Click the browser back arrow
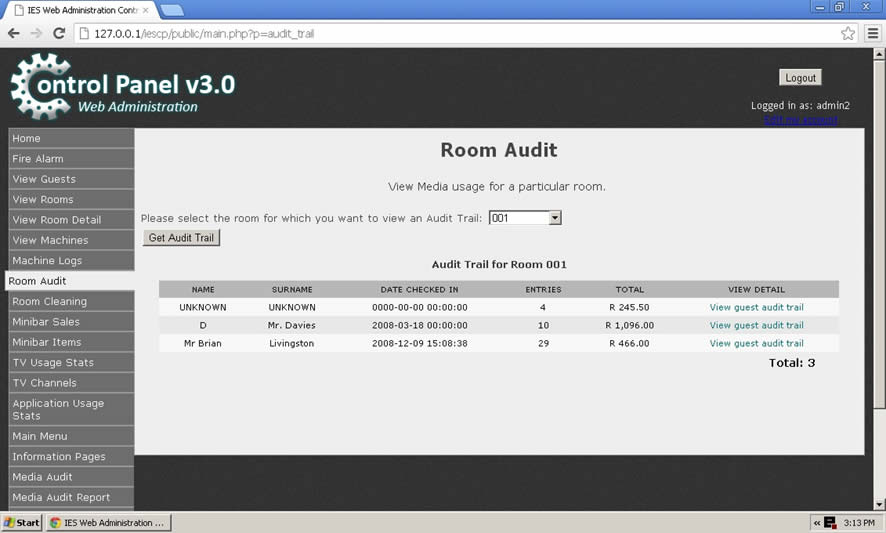This screenshot has height=533, width=886. click(x=14, y=33)
